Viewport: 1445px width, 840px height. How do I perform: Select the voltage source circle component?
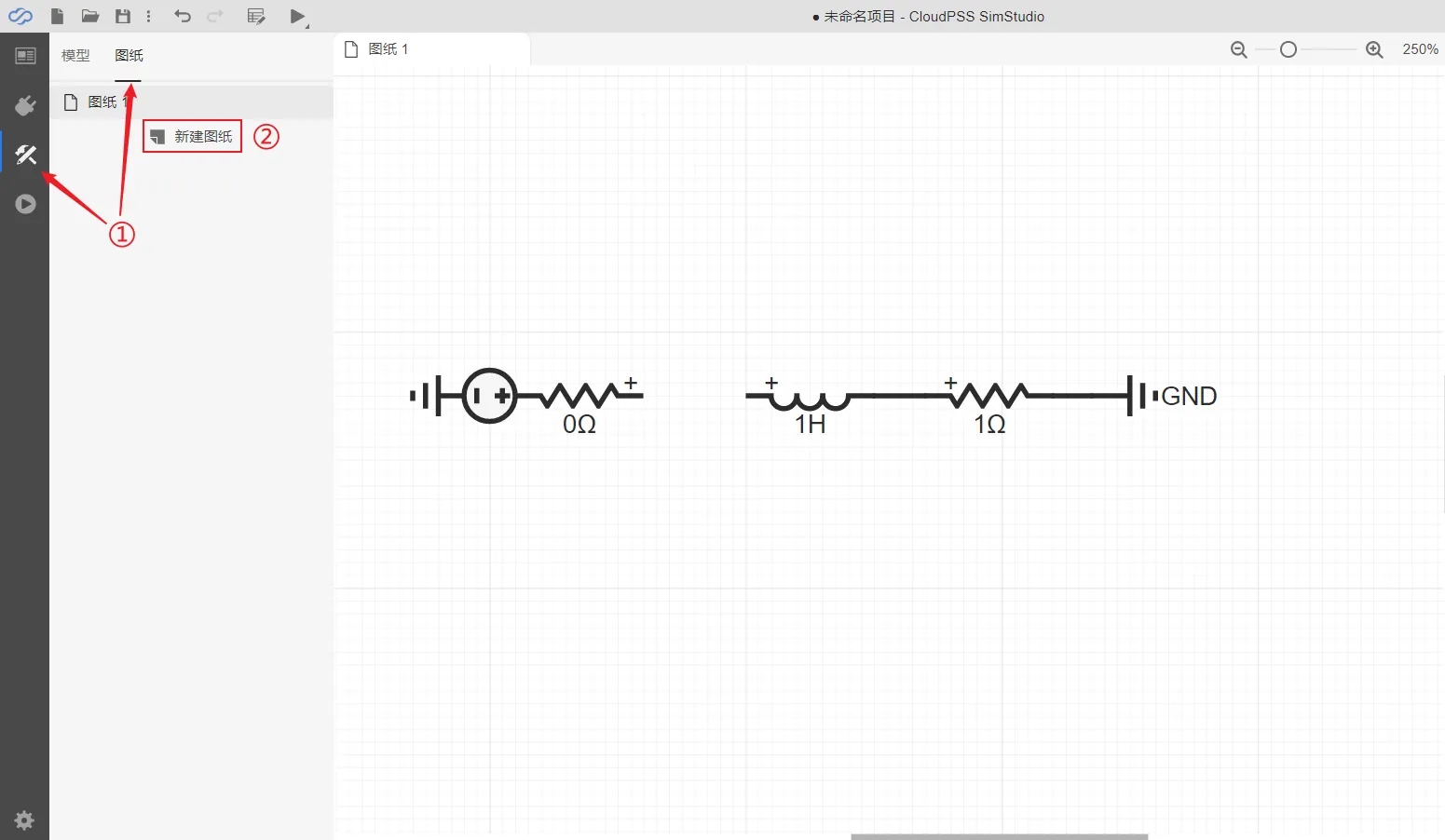click(x=489, y=396)
